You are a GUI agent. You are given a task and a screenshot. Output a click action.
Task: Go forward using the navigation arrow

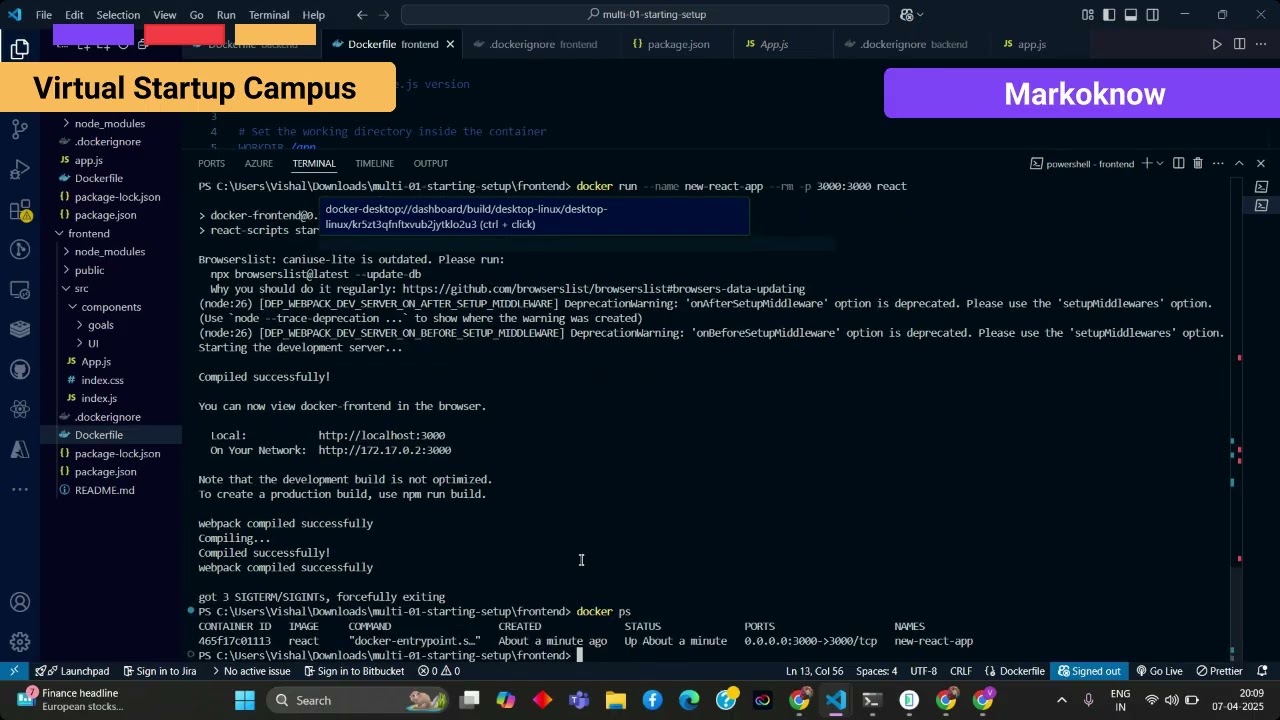tap(386, 14)
